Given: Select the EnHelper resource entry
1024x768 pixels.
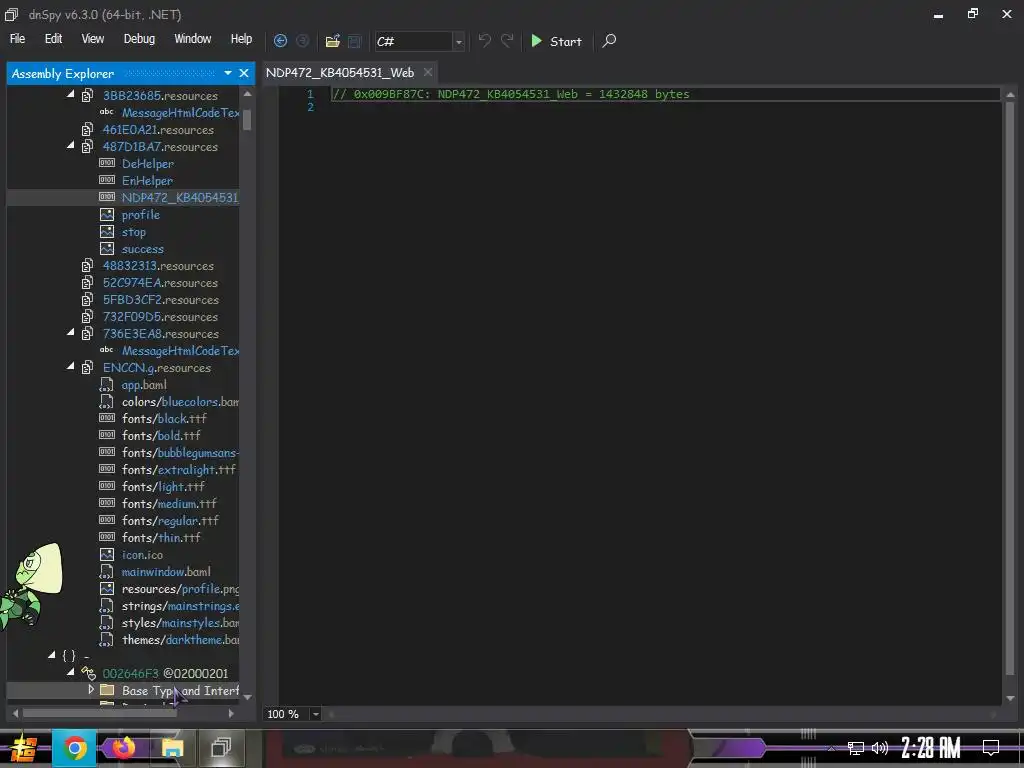Looking at the screenshot, I should [x=147, y=181].
